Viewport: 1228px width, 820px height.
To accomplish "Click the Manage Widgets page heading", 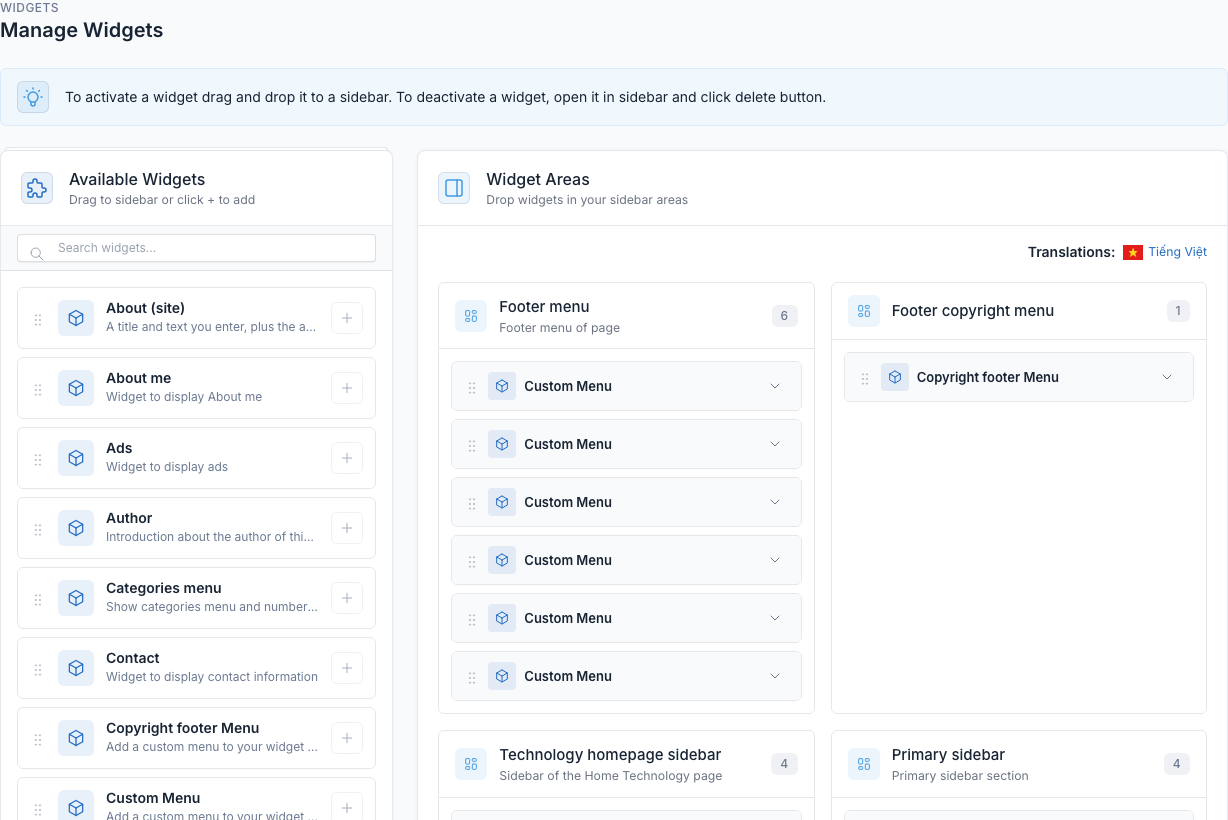I will (81, 30).
